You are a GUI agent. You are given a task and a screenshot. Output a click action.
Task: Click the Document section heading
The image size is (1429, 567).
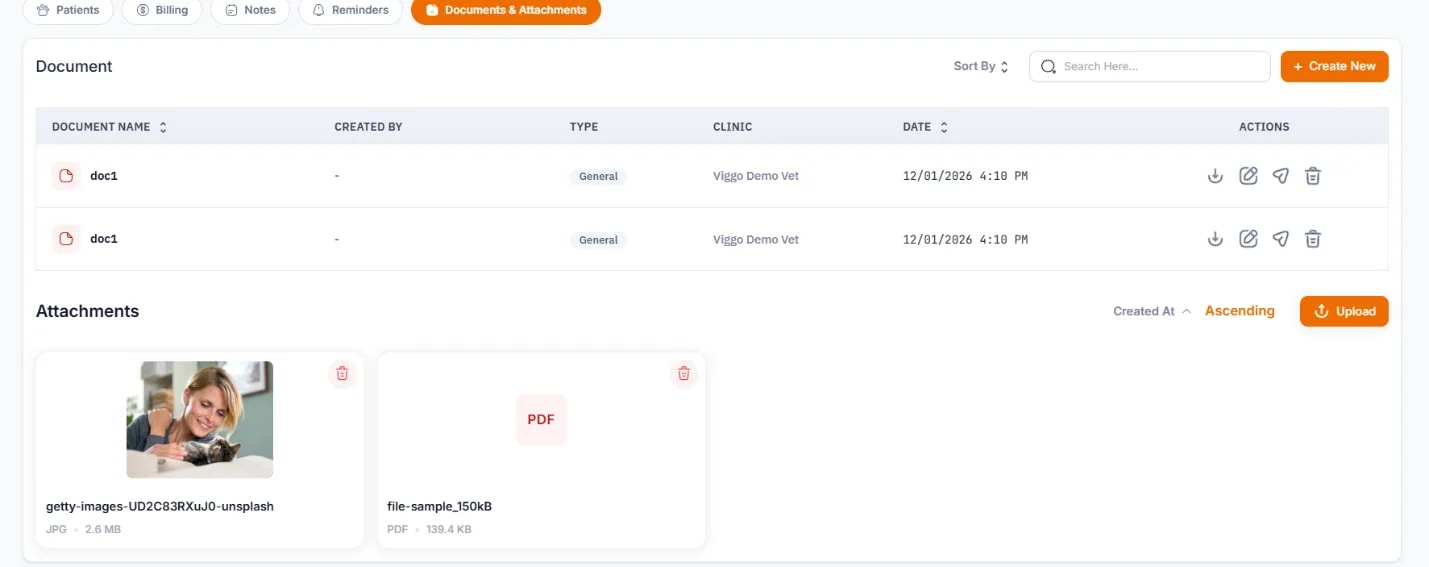74,67
